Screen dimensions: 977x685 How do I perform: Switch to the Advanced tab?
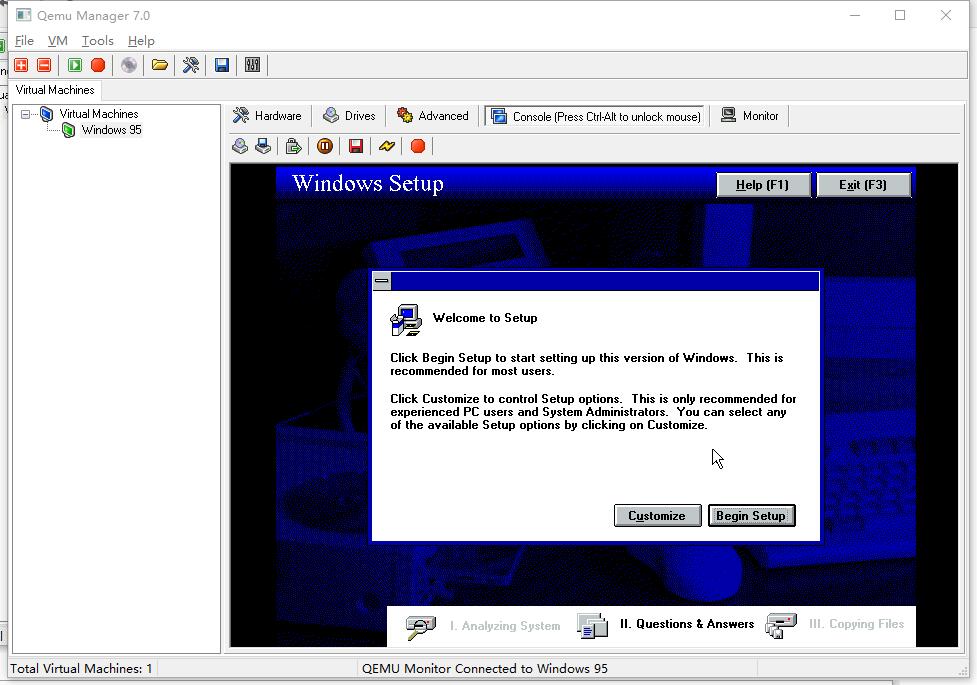[x=433, y=116]
